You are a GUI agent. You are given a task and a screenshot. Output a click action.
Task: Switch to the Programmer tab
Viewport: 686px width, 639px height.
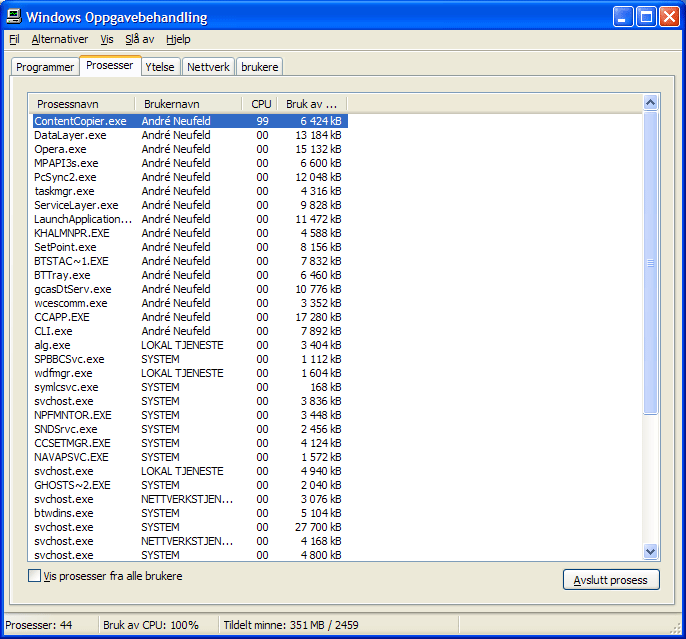coord(45,67)
